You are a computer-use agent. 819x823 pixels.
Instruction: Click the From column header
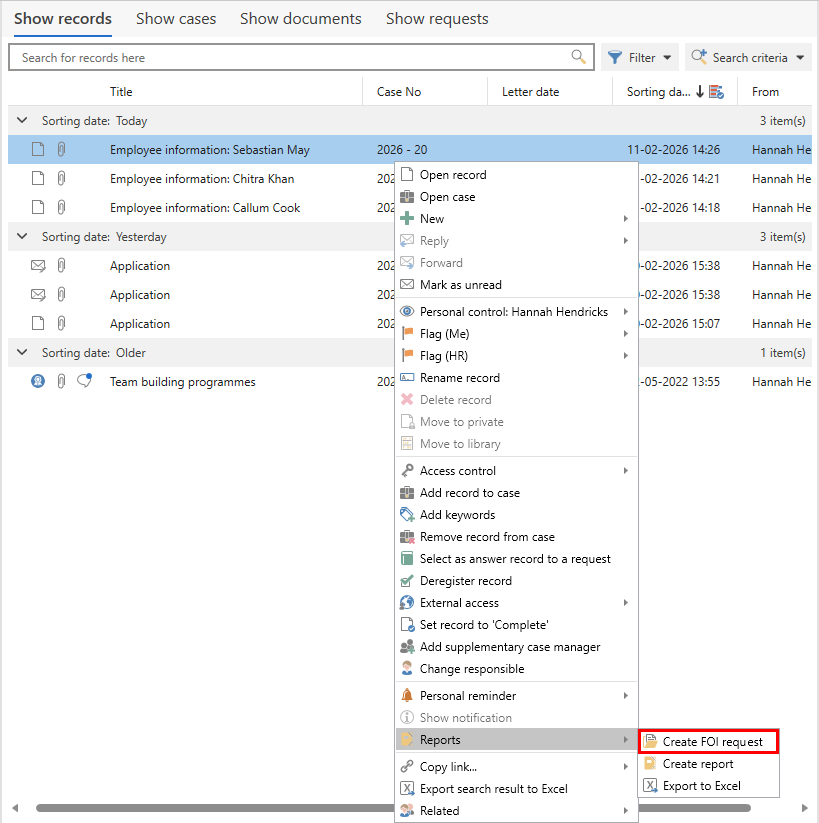(x=765, y=92)
